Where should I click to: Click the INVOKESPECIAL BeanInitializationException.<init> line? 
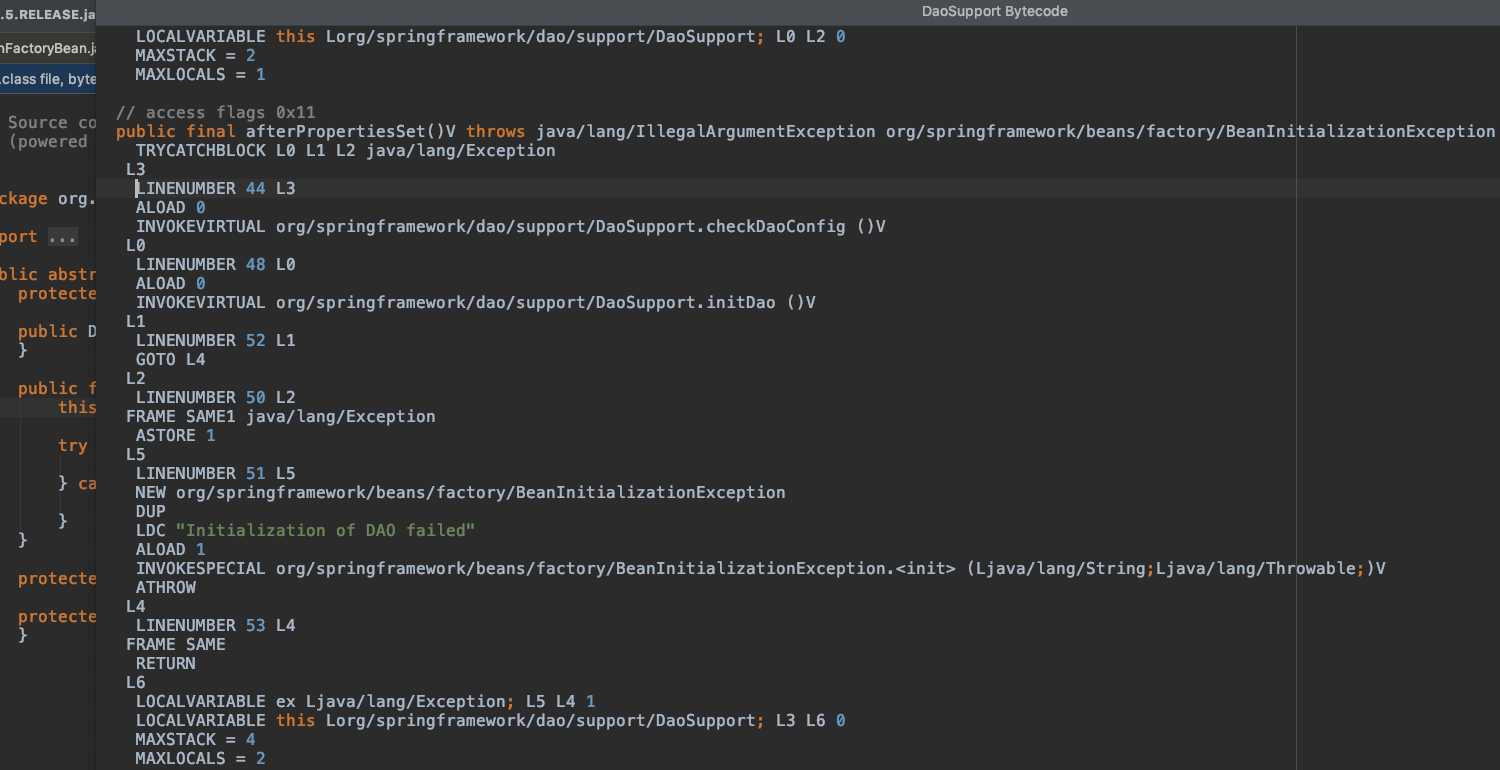(x=760, y=568)
